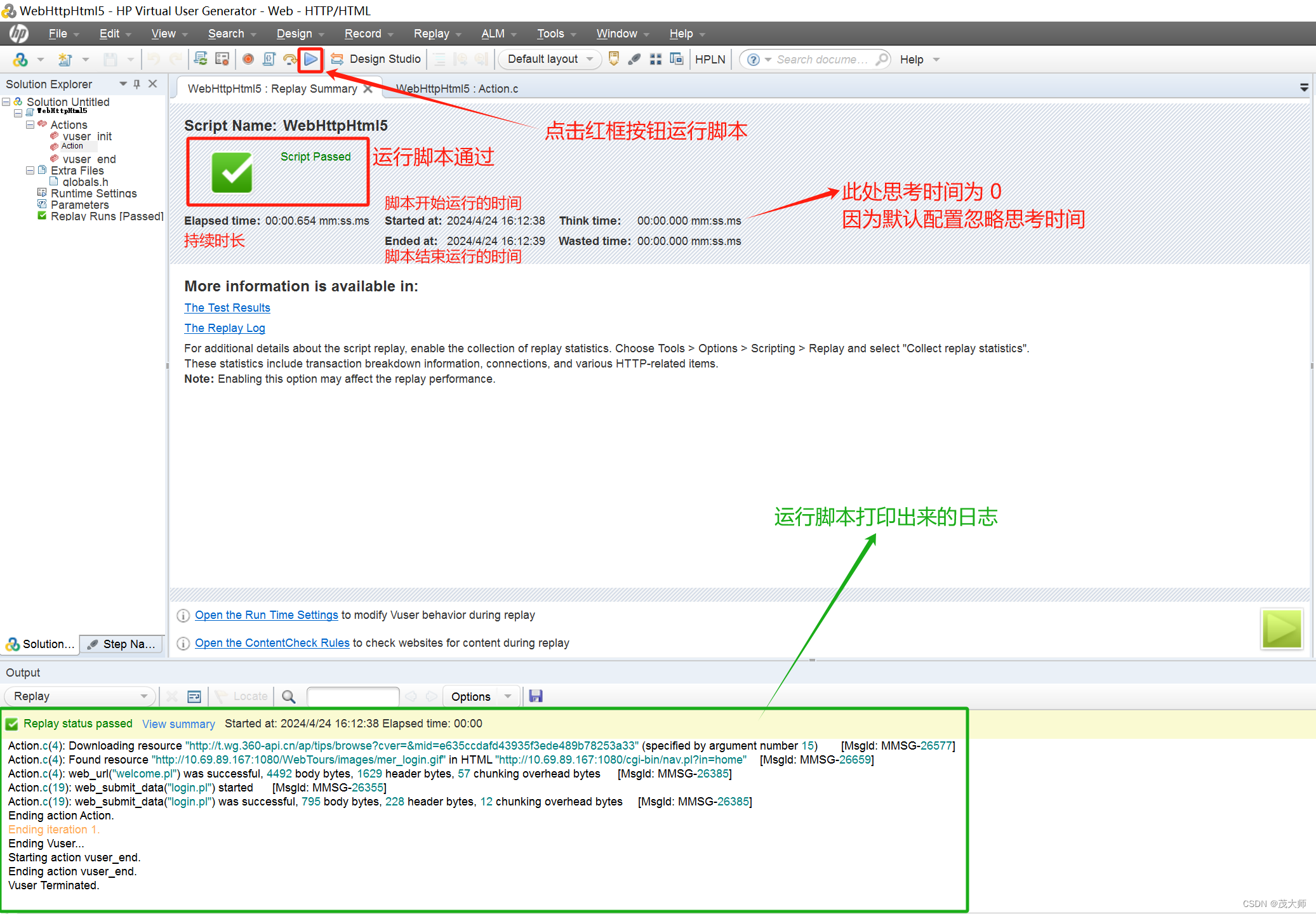Click the Undo toolbar icon

point(152,59)
